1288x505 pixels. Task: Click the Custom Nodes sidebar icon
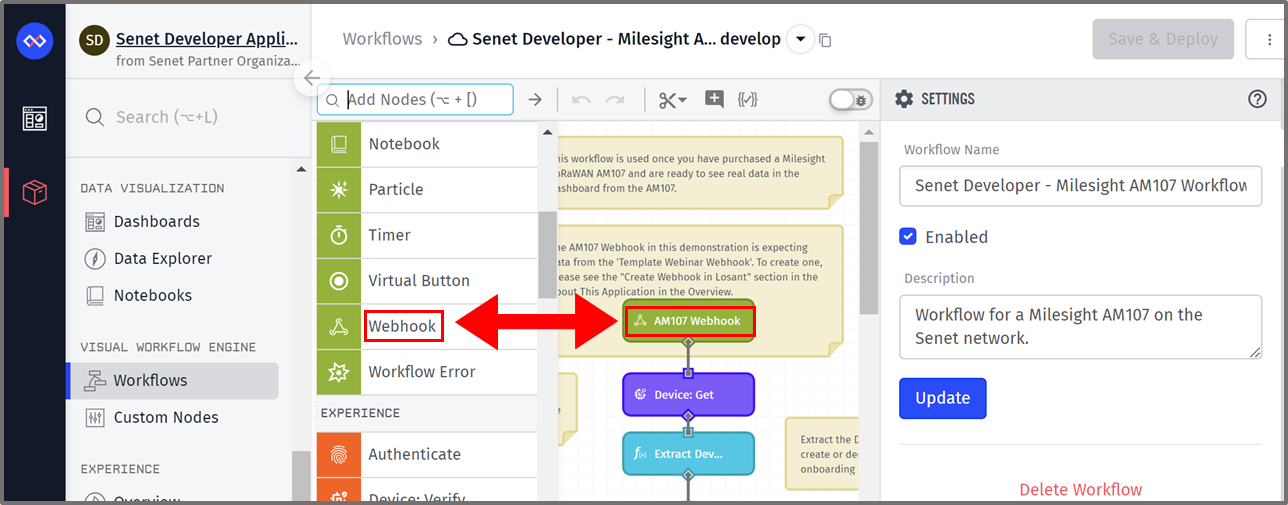95,418
